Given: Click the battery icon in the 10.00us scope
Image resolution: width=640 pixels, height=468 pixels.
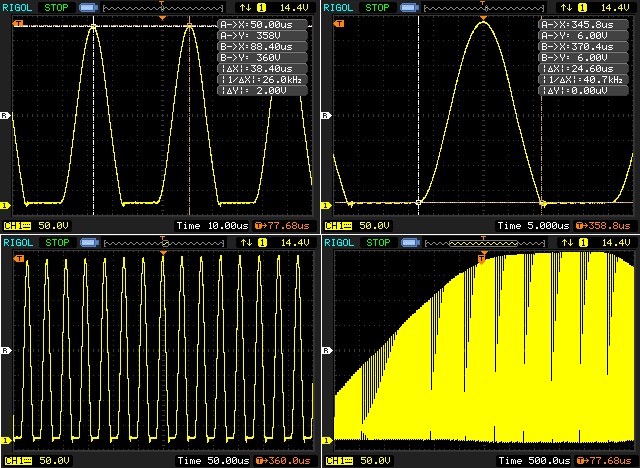Looking at the screenshot, I should (89, 7).
